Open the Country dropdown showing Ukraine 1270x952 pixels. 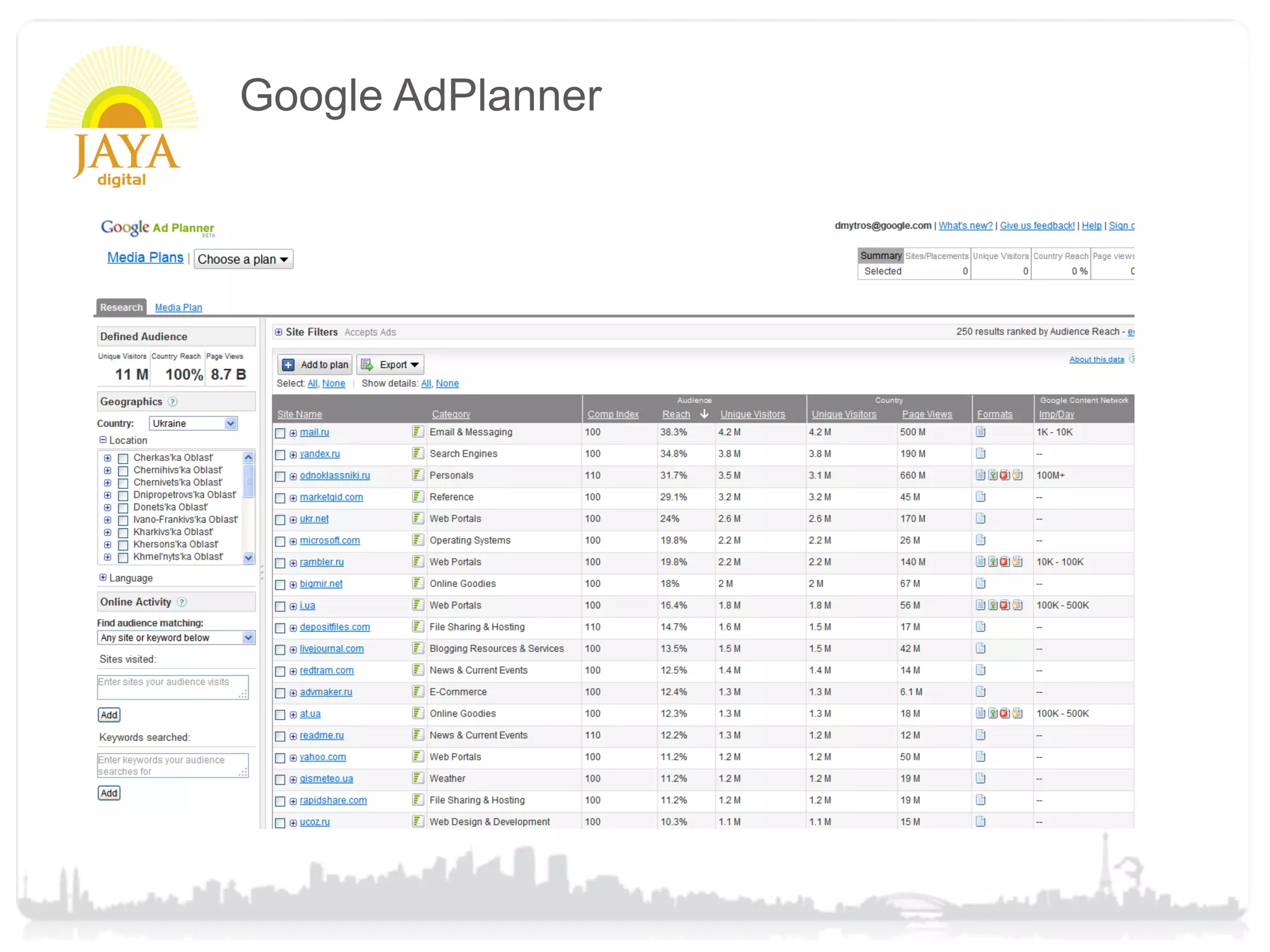(x=193, y=423)
